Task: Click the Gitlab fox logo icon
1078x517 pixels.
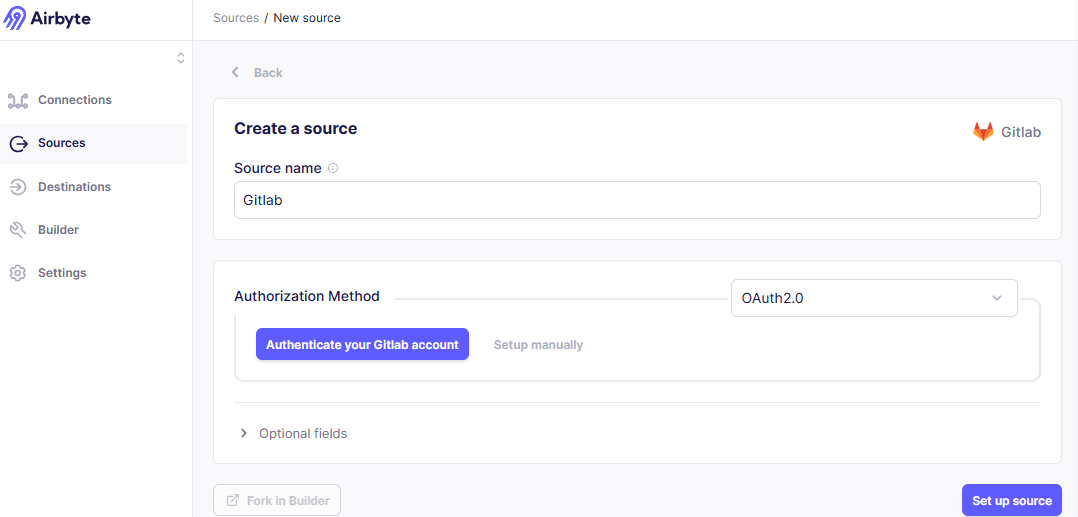Action: tap(983, 132)
